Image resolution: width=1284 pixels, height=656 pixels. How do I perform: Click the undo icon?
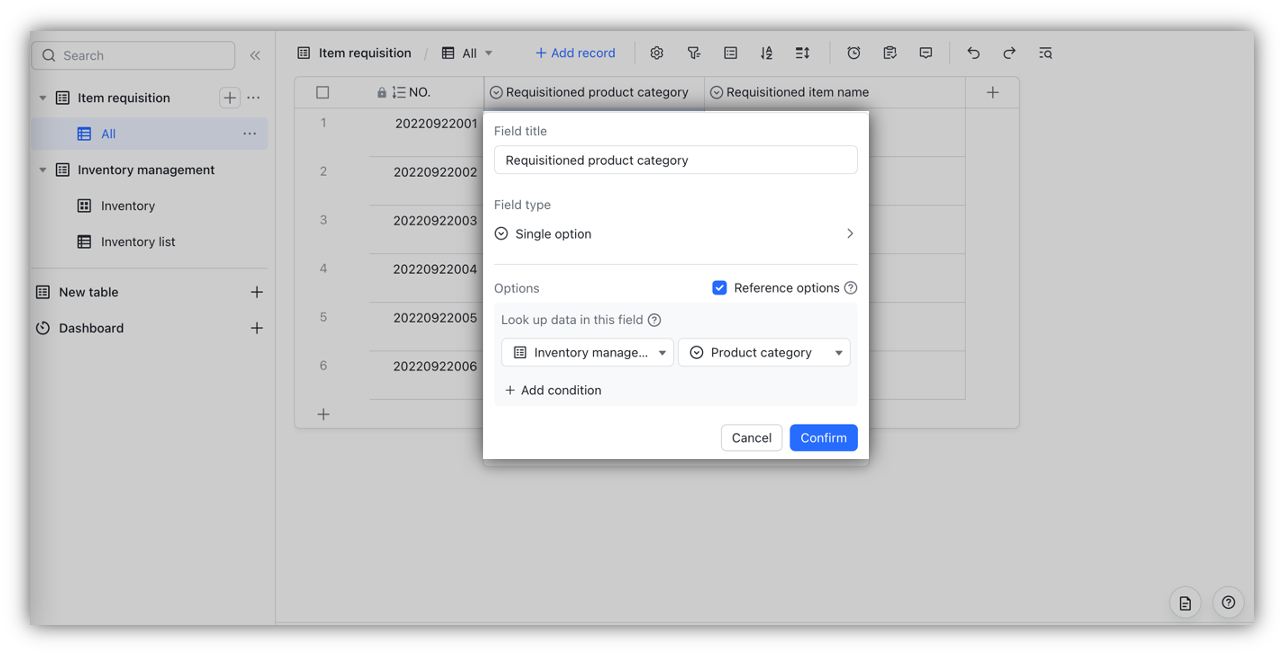pos(972,52)
